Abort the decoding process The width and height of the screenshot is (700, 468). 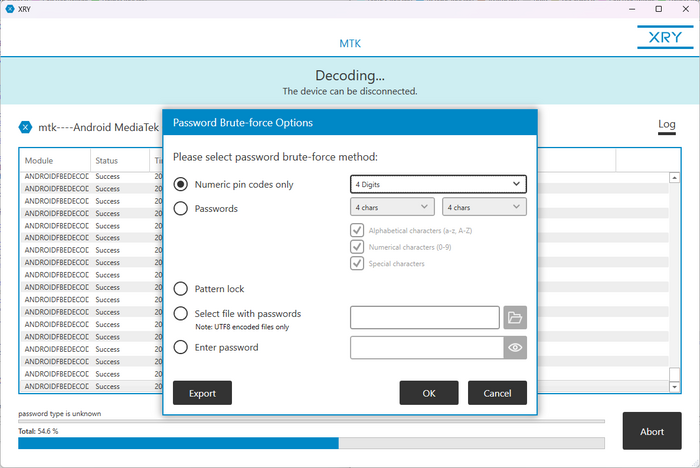pos(652,432)
